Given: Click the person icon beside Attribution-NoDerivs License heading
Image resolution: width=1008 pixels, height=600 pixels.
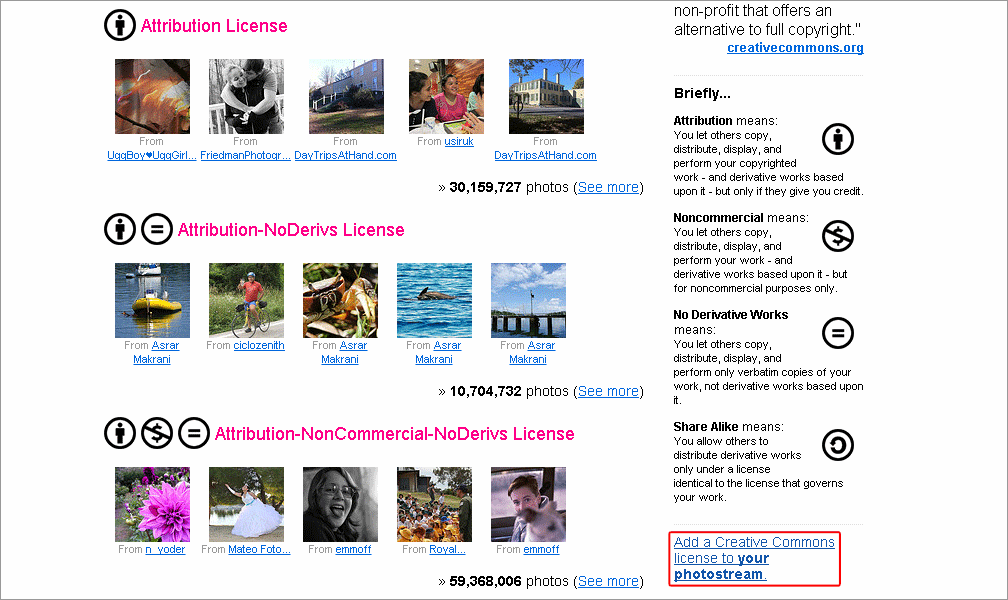Looking at the screenshot, I should (120, 229).
